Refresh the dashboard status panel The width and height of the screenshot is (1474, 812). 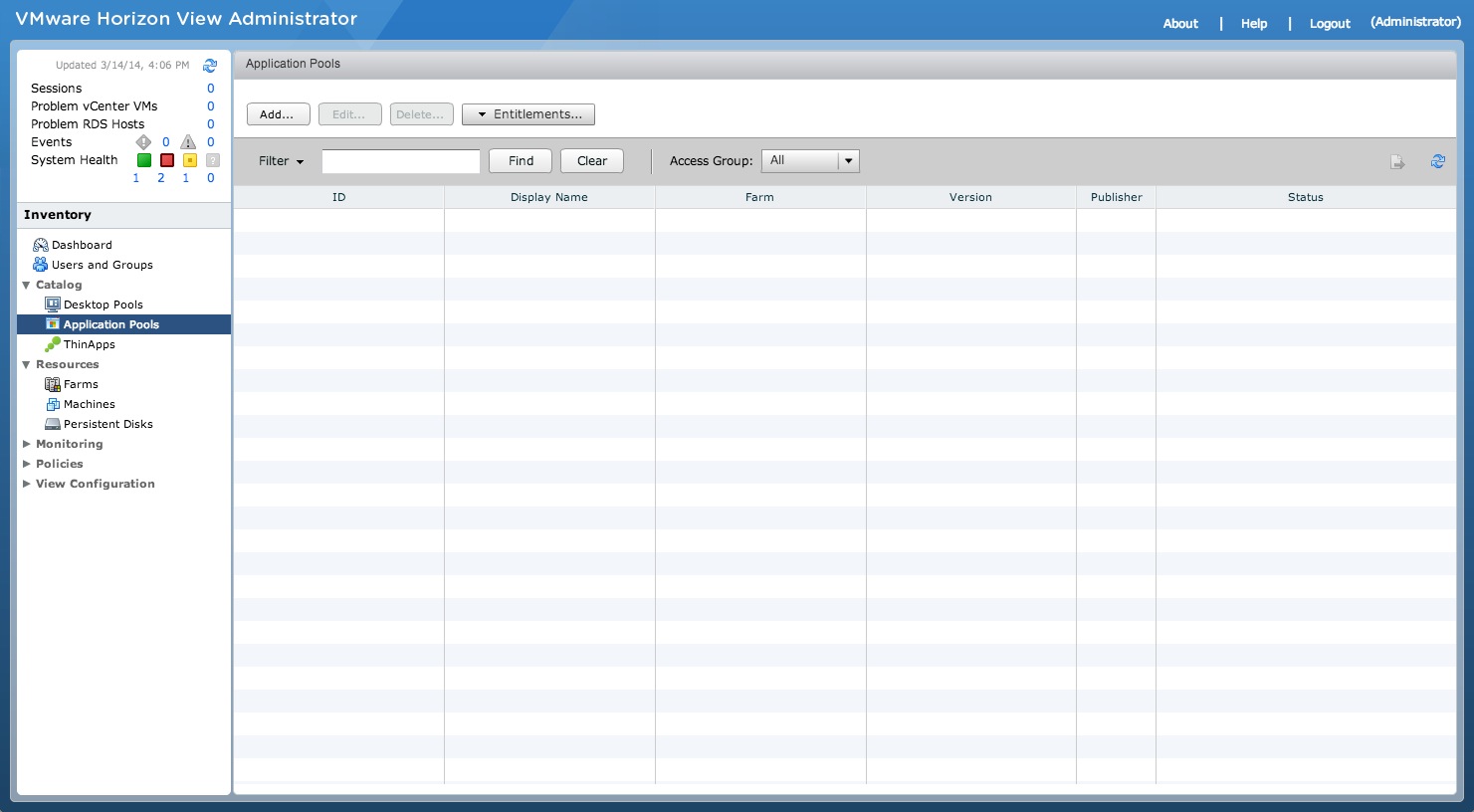(x=209, y=65)
